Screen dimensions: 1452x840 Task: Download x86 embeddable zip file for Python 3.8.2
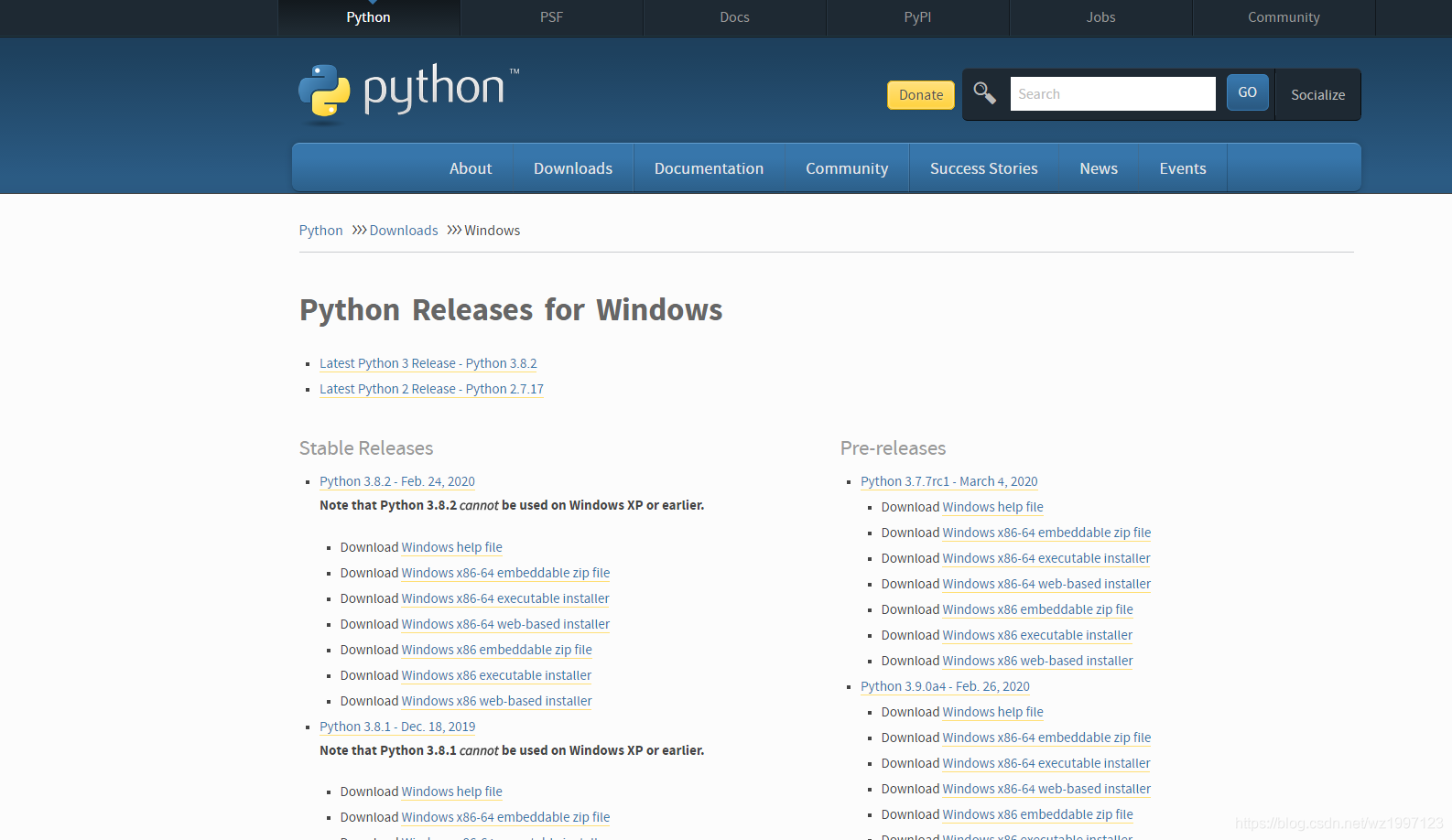(x=497, y=650)
